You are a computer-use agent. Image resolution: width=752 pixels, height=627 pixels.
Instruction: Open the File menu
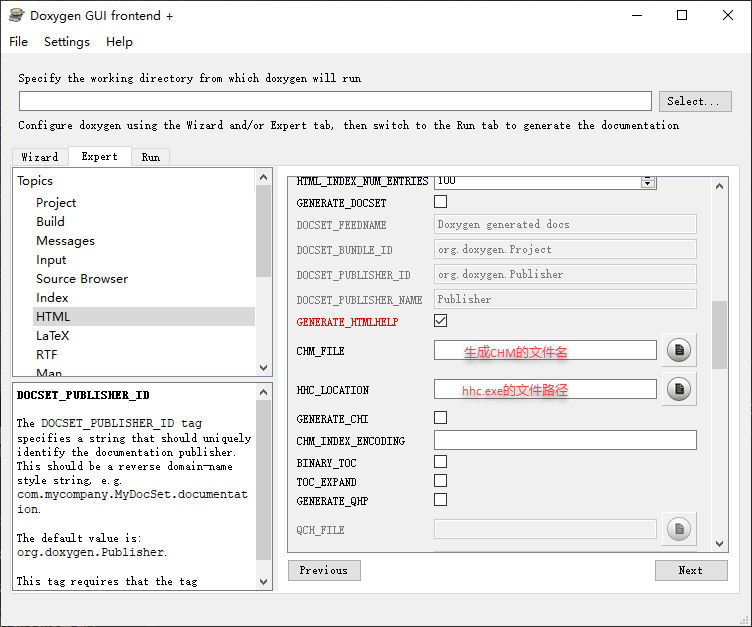18,42
